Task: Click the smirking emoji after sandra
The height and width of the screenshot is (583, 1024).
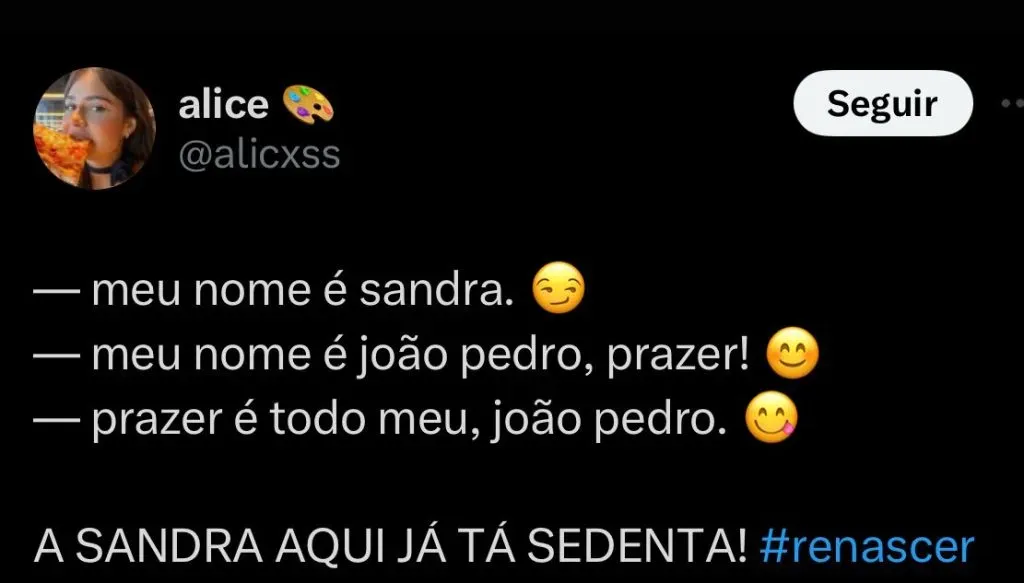Action: coord(558,287)
